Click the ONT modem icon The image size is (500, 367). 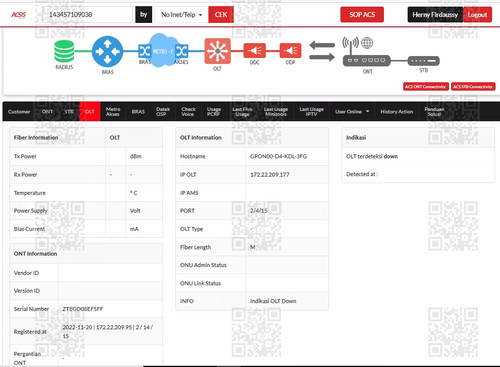coord(367,60)
